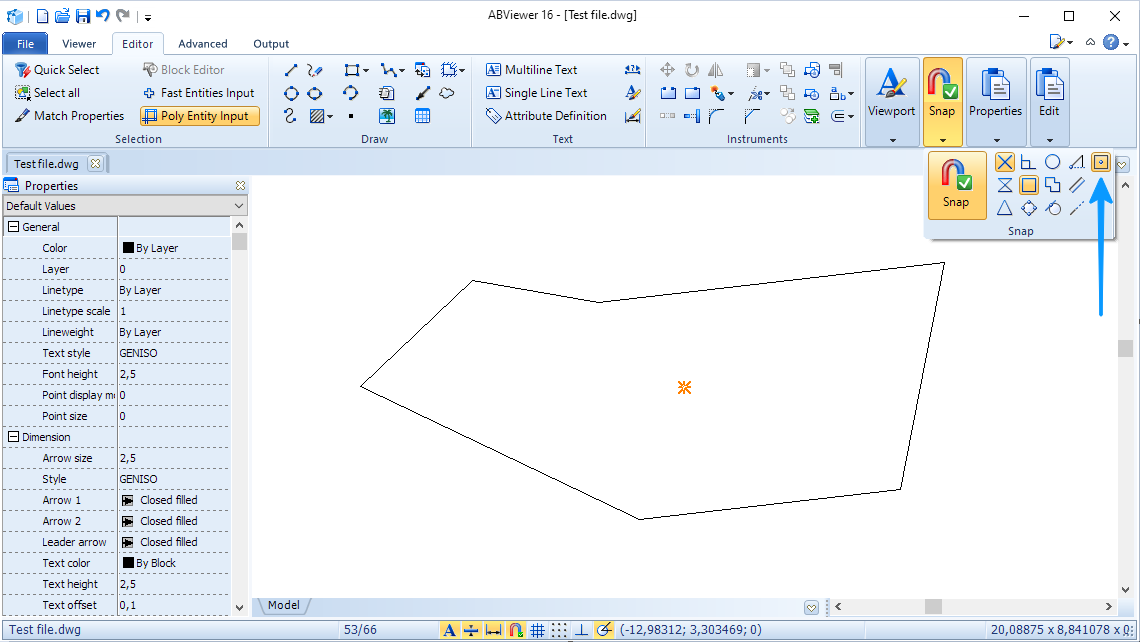Switch to the Viewer ribbon tab
This screenshot has width=1140, height=642.
(x=79, y=43)
